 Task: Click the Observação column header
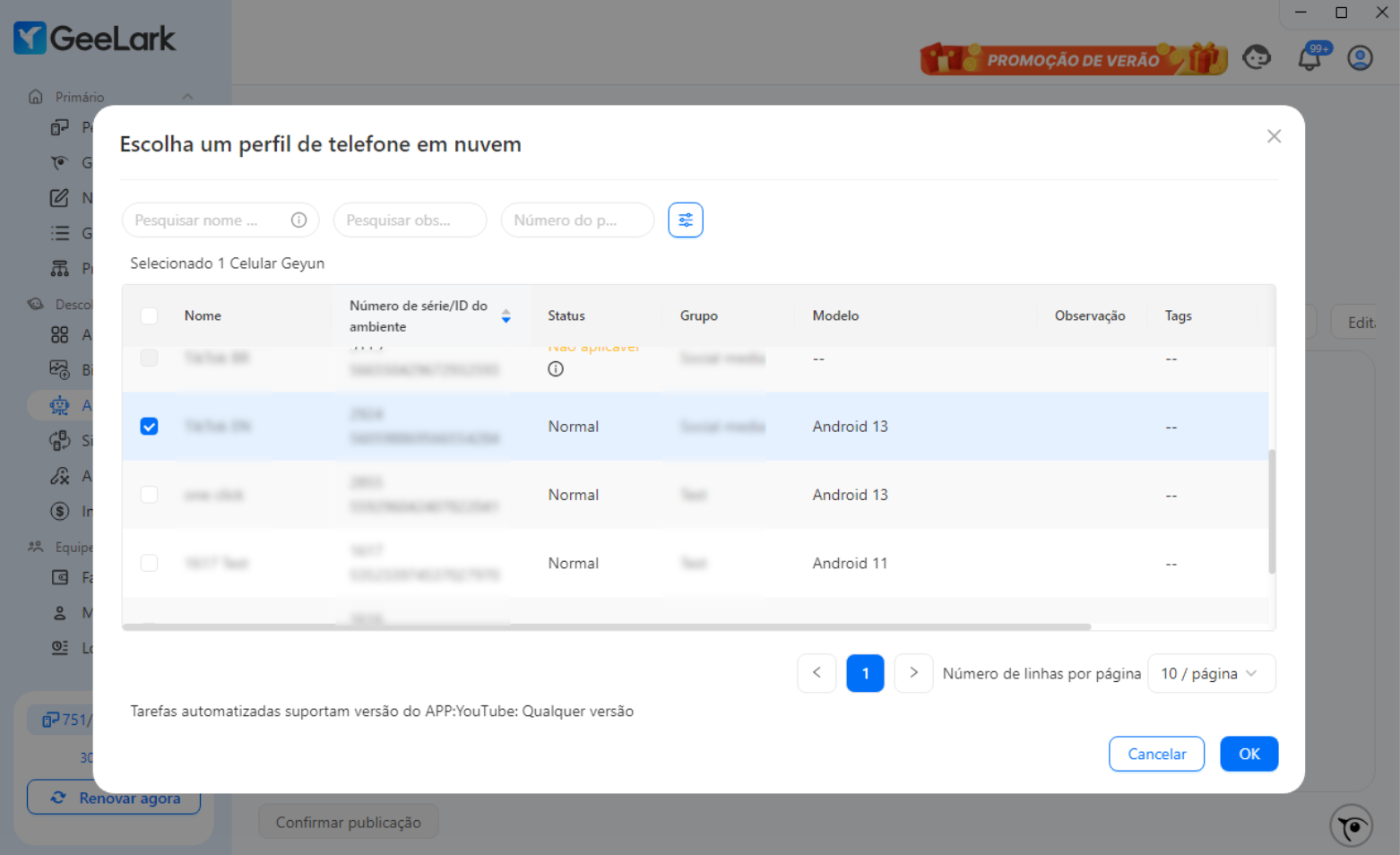point(1090,315)
